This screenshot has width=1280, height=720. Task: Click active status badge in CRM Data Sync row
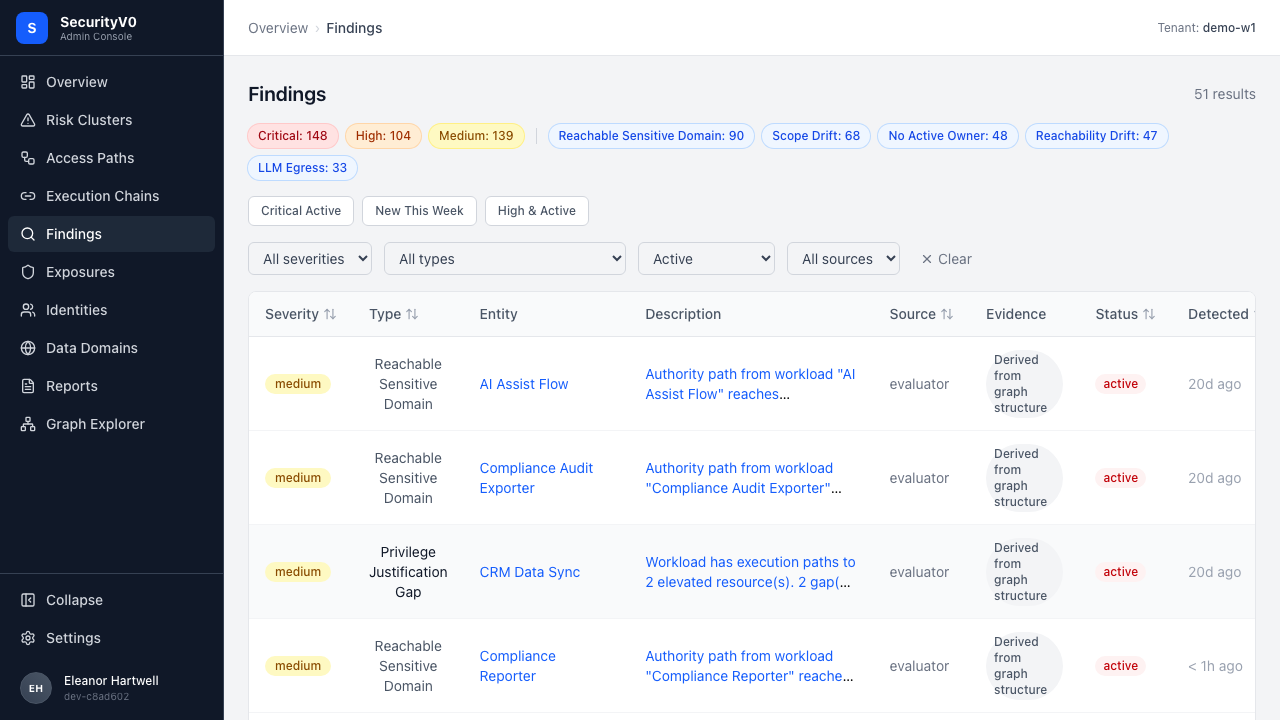point(1121,572)
